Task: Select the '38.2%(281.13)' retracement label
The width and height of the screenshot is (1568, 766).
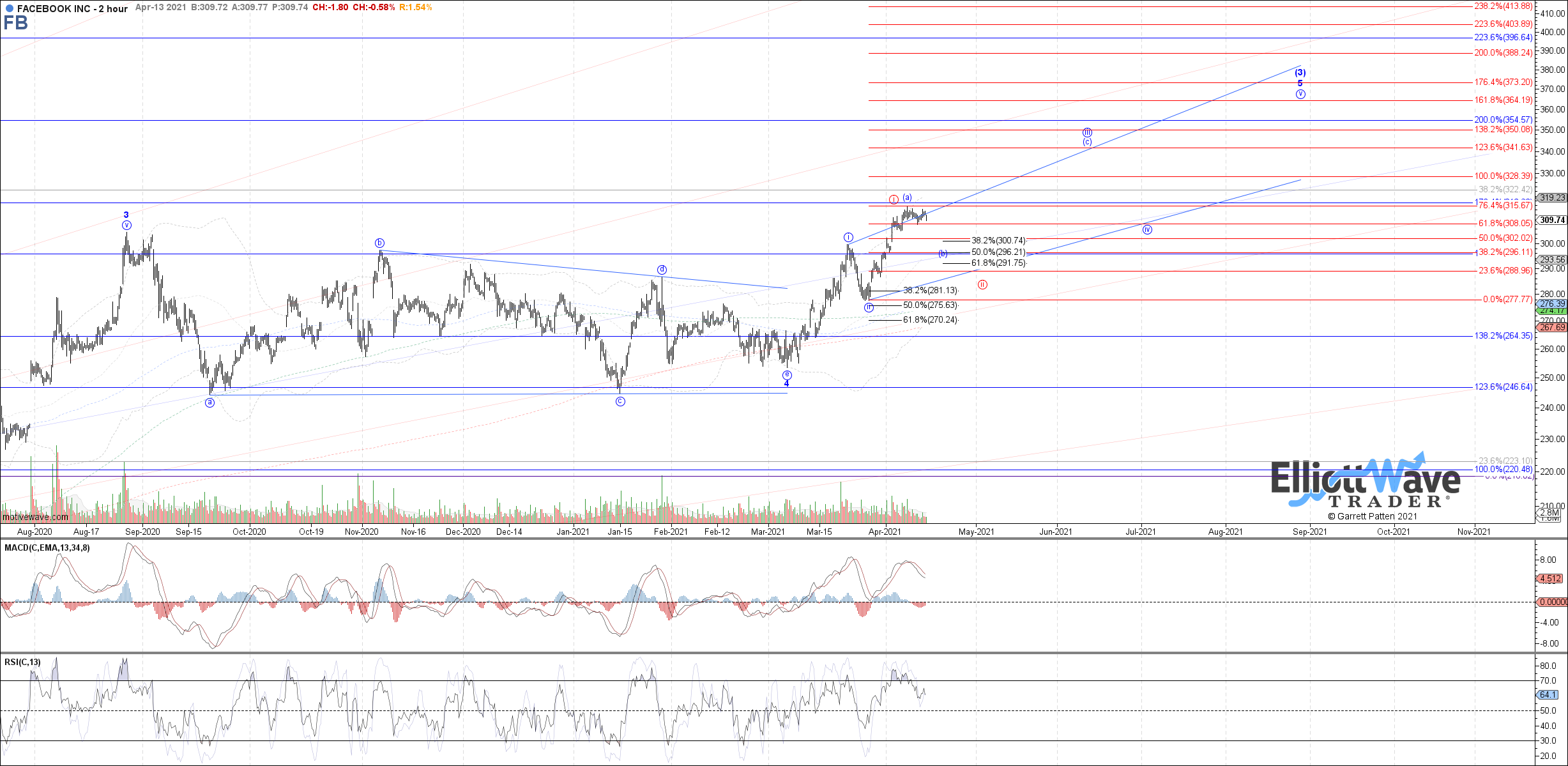Action: pos(930,291)
